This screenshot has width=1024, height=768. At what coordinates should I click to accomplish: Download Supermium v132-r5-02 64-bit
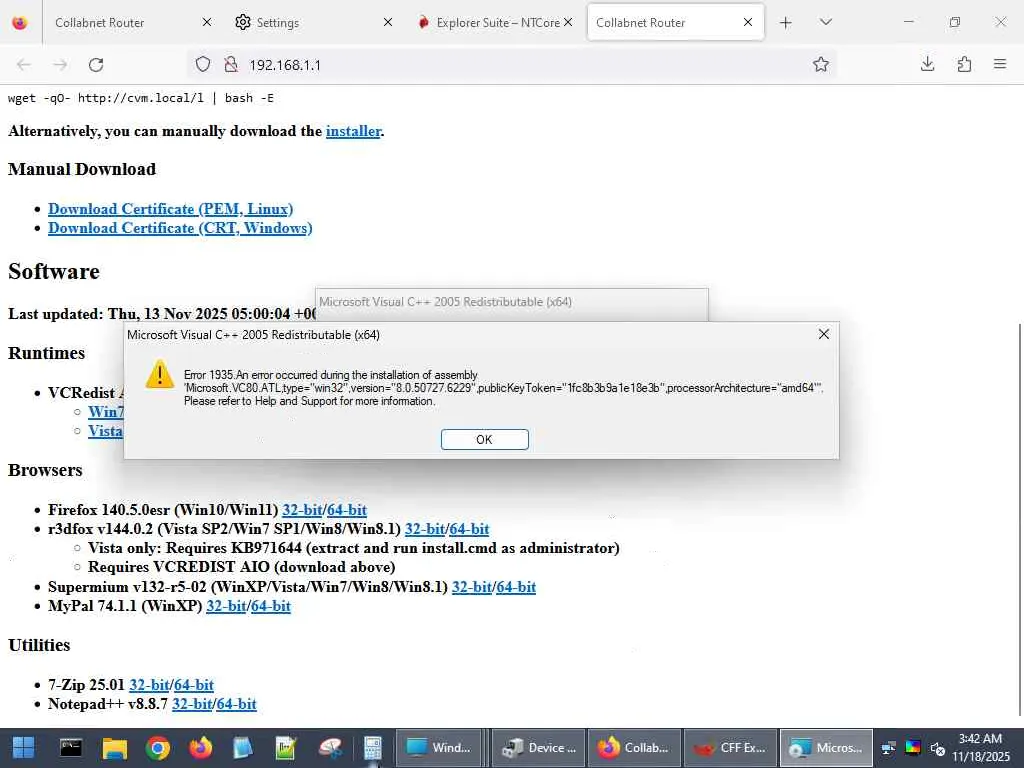coord(516,587)
